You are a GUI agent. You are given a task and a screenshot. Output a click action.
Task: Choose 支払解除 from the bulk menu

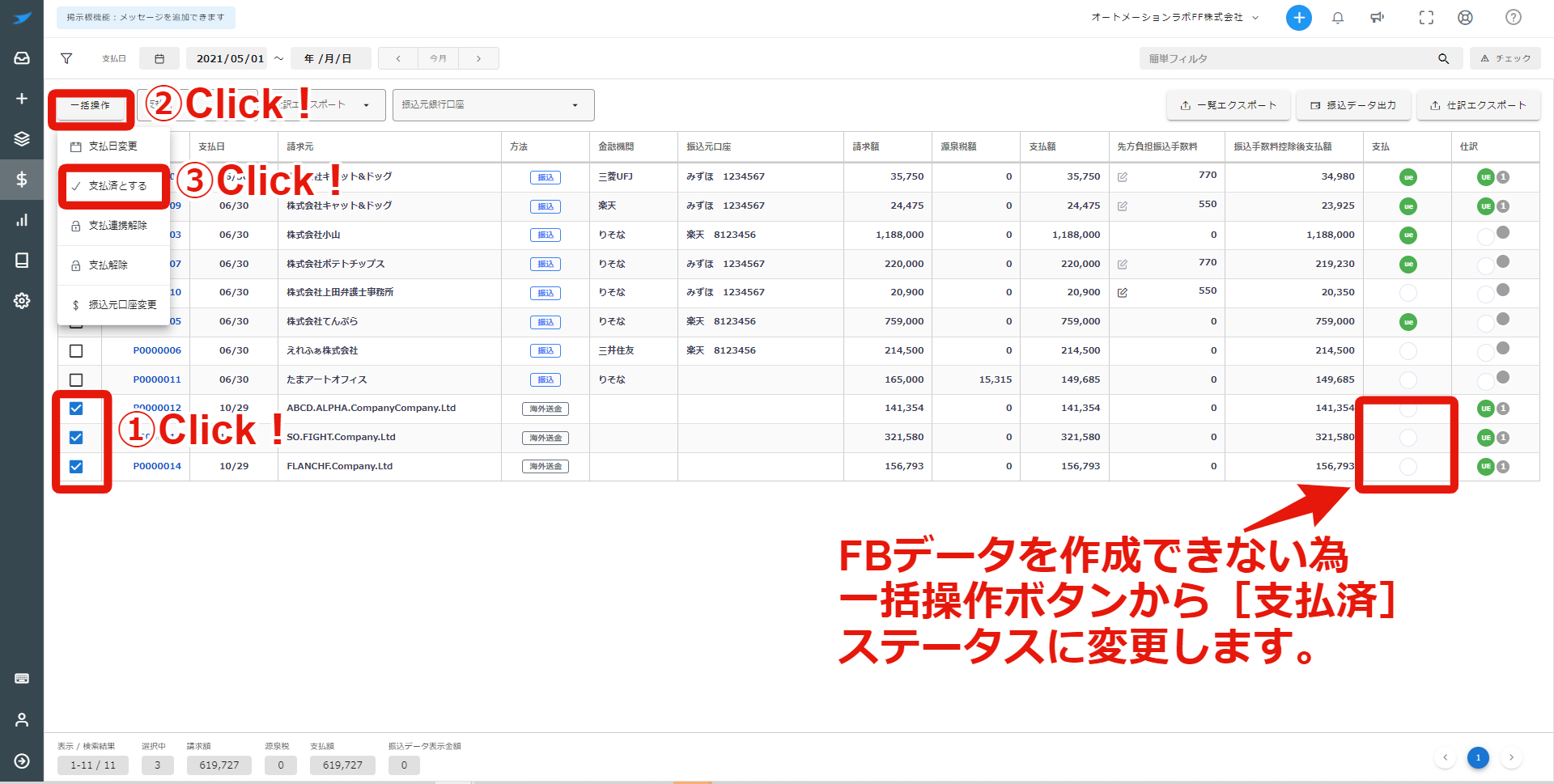(x=113, y=265)
